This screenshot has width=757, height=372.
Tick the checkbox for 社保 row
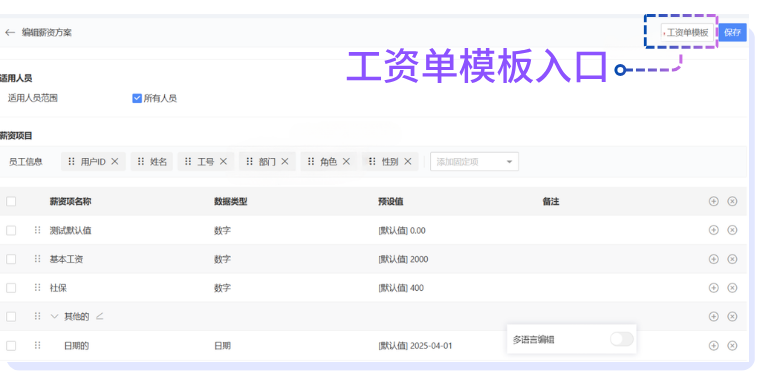pos(11,288)
